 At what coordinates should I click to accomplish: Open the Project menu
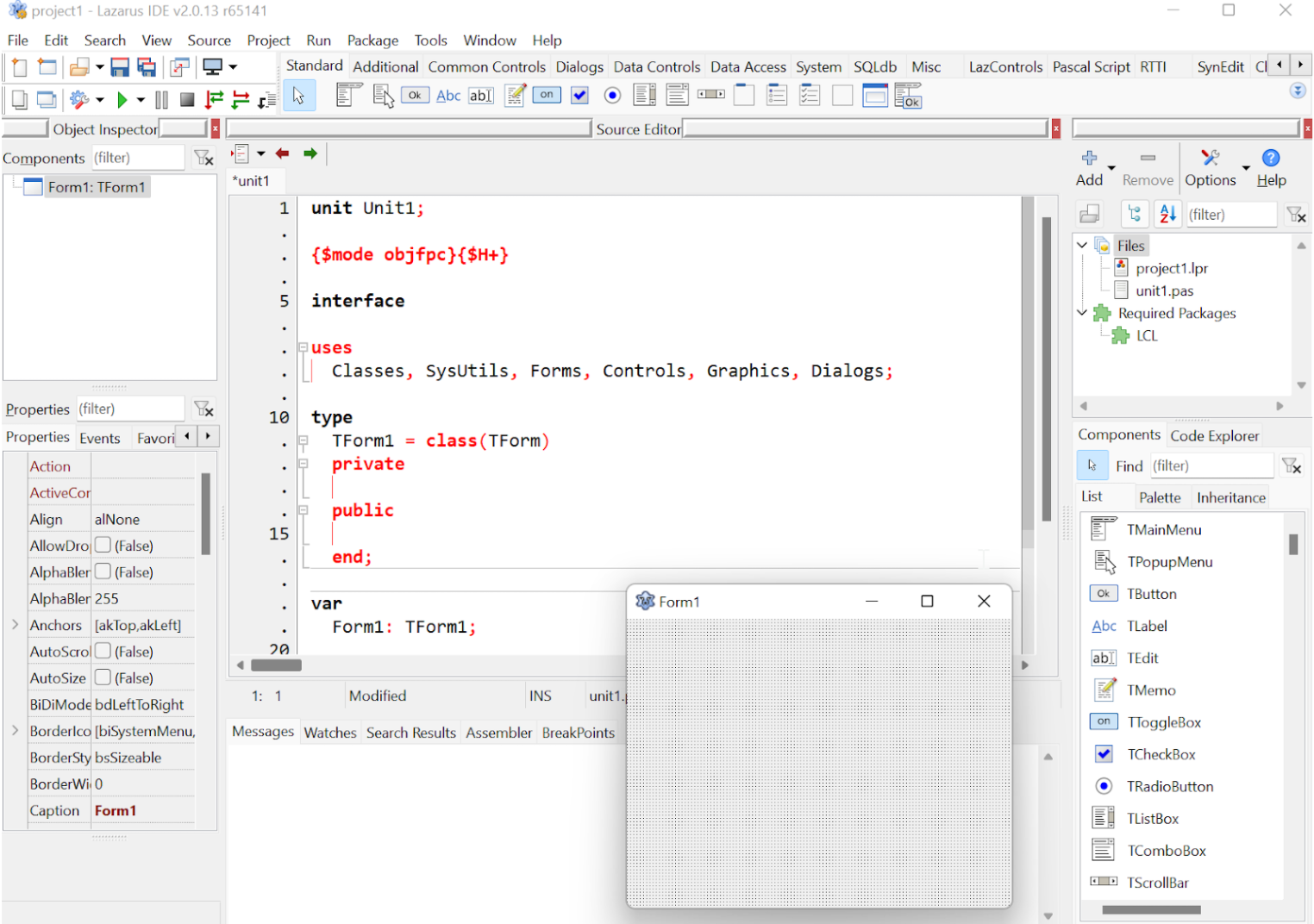click(268, 40)
